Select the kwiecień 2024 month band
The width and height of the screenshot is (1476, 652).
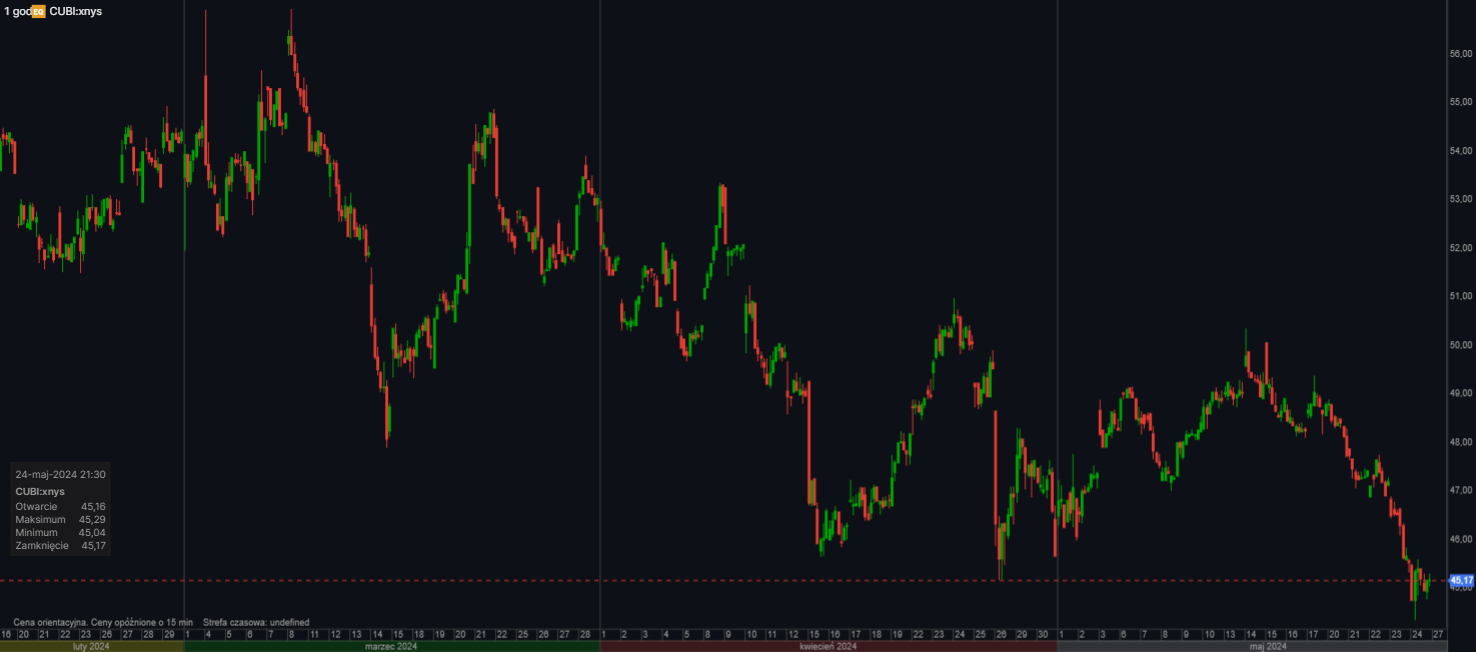coord(827,647)
